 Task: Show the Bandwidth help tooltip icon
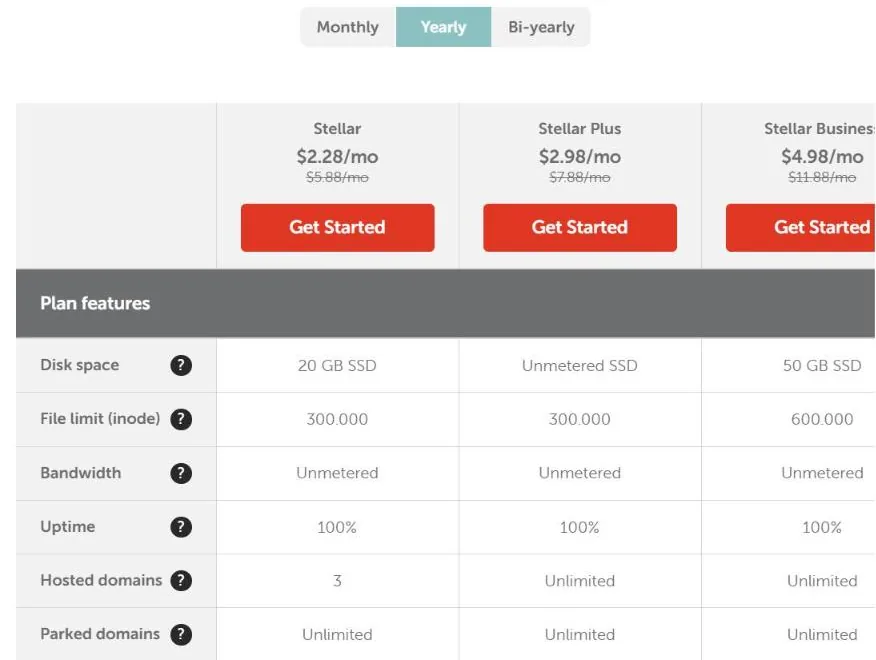(x=181, y=473)
